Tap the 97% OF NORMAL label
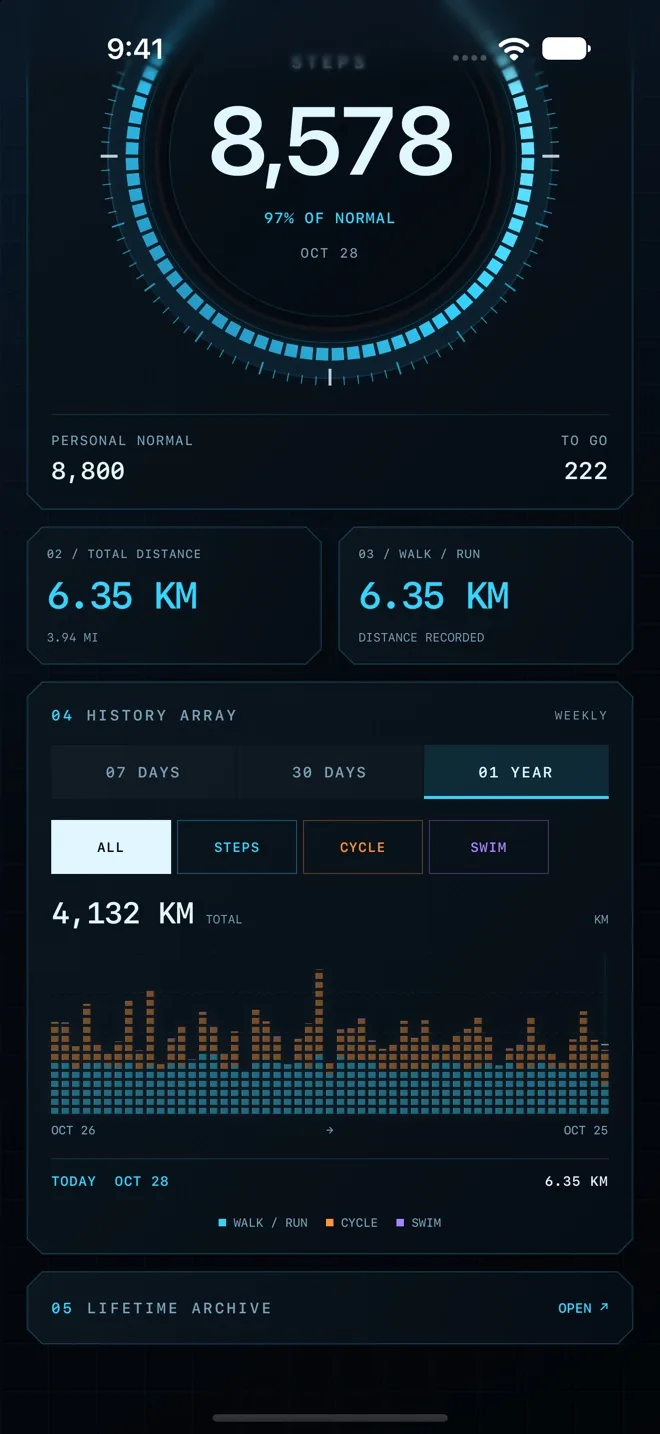Image resolution: width=660 pixels, height=1434 pixels. pyautogui.click(x=329, y=218)
